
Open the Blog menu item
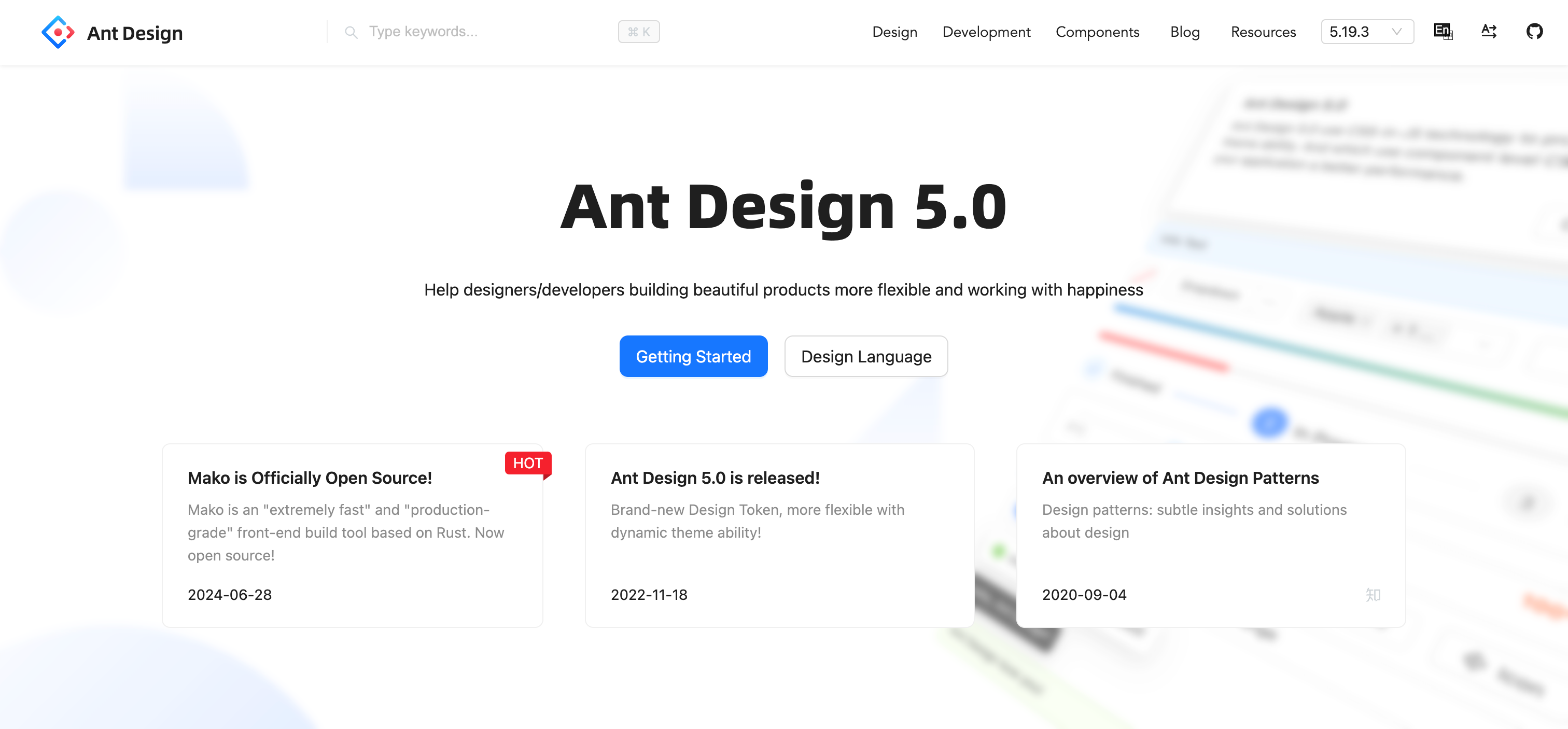1184,32
